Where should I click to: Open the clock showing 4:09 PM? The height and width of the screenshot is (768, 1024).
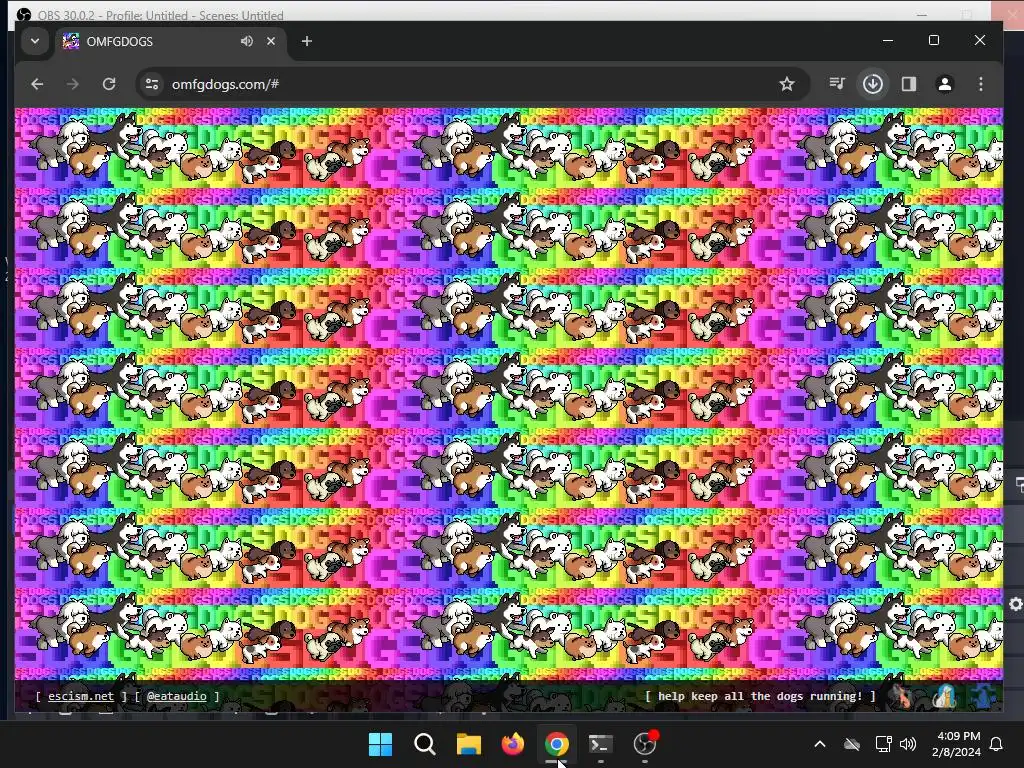[x=957, y=744]
